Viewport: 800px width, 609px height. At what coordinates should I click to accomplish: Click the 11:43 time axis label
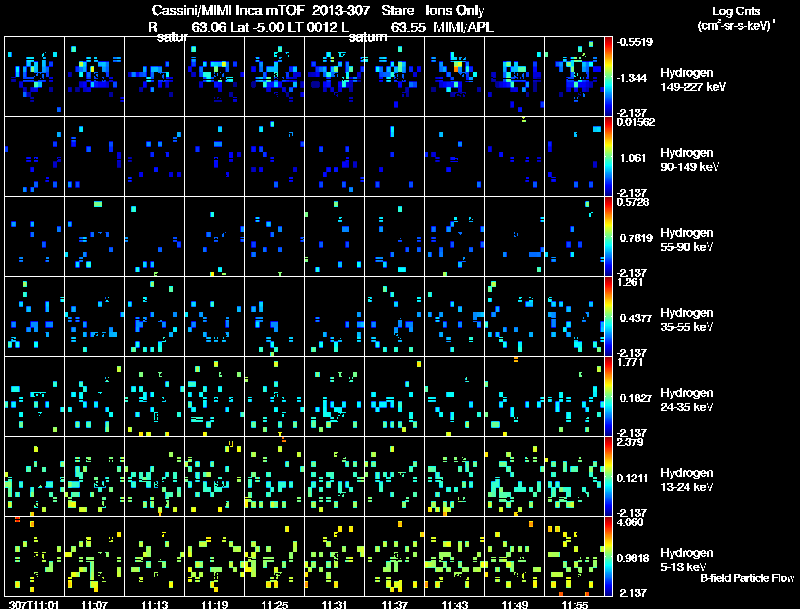pyautogui.click(x=455, y=604)
